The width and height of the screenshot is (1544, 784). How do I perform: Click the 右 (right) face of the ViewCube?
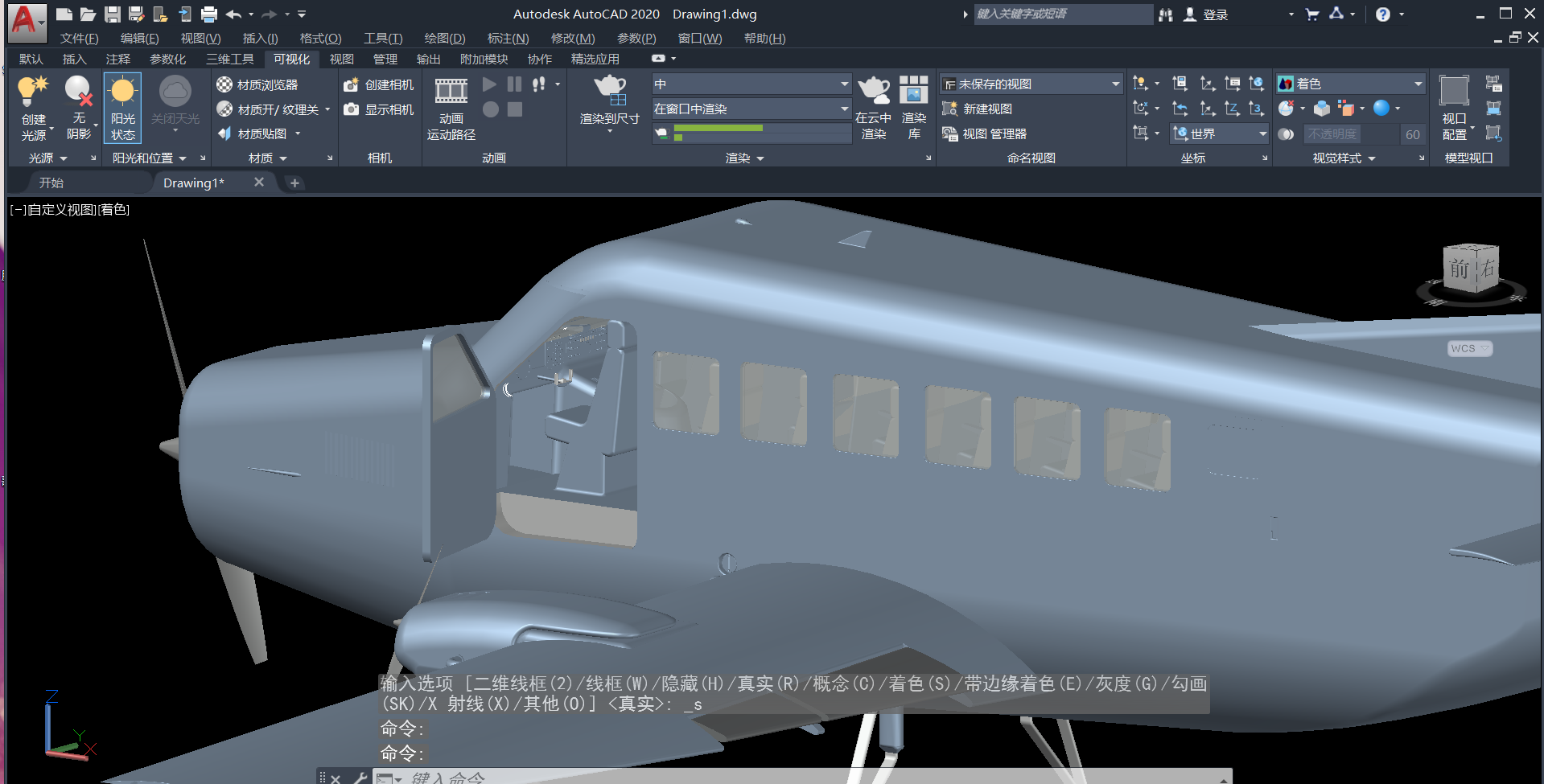pos(1487,268)
